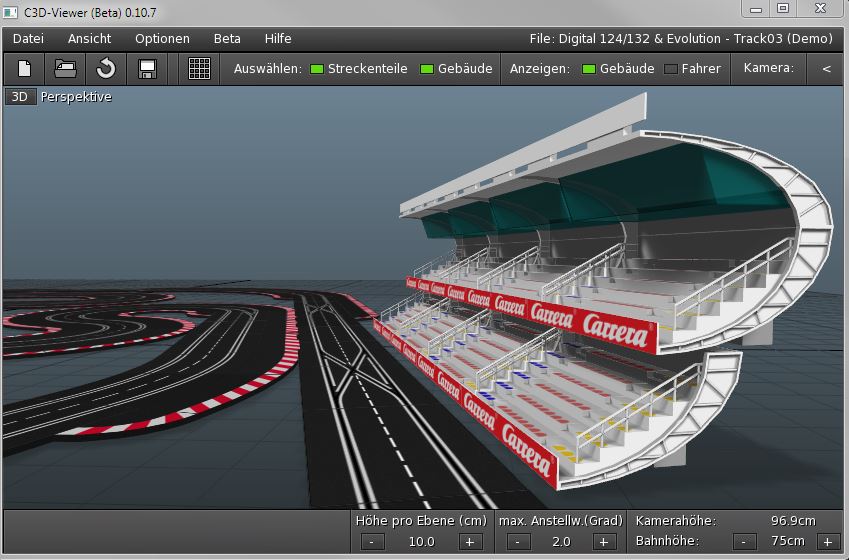Click the Auswählen: label
Image resolution: width=849 pixels, height=560 pixels.
267,69
